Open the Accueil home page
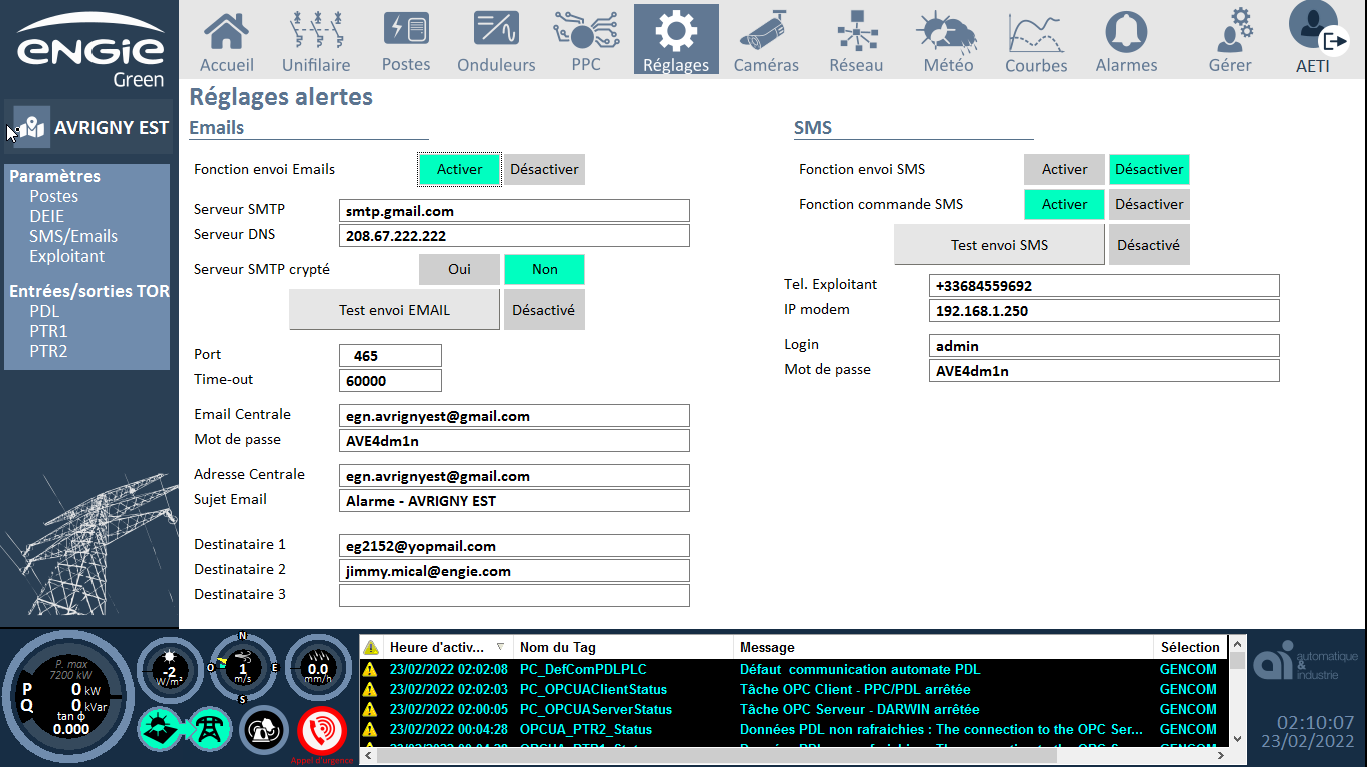Image resolution: width=1367 pixels, height=767 pixels. click(227, 40)
